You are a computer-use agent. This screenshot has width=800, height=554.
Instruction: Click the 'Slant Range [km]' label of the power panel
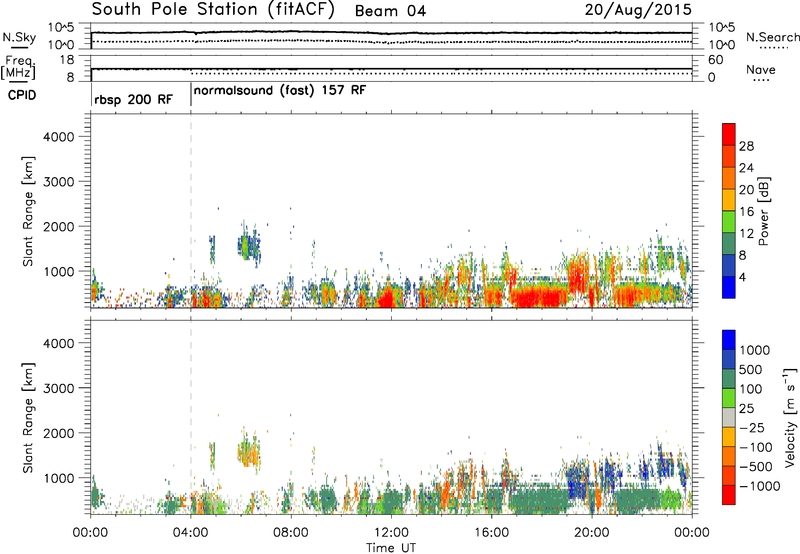[x=28, y=211]
